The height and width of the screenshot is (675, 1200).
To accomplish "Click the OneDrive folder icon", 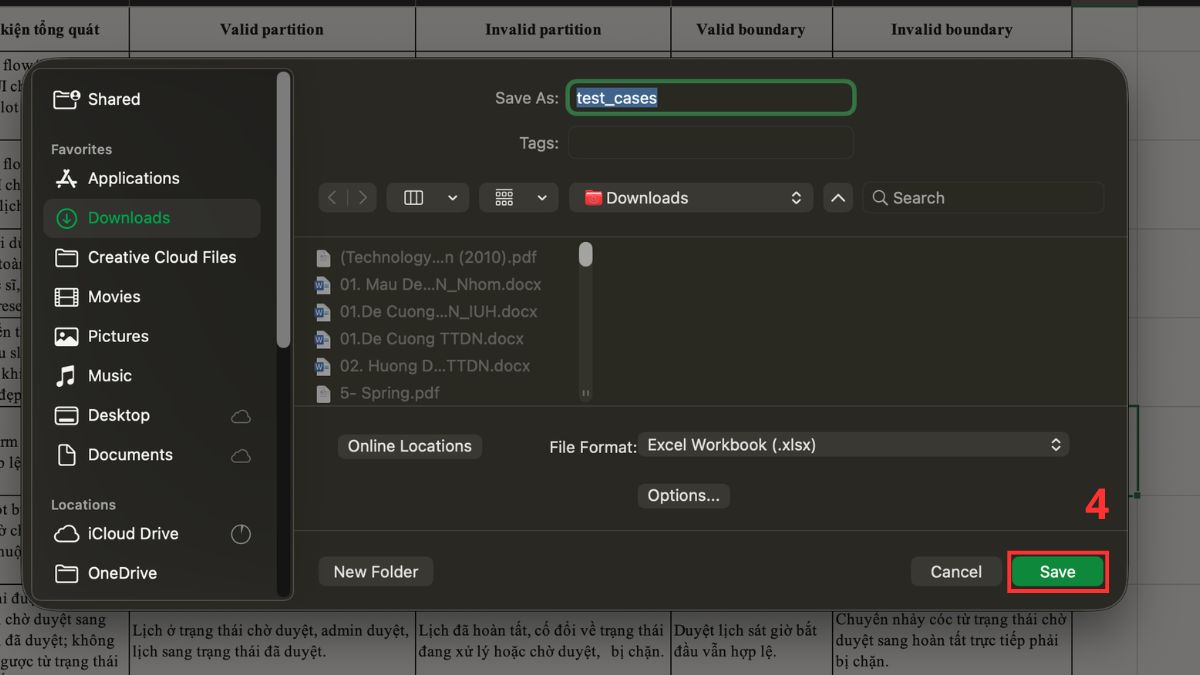I will click(x=67, y=573).
